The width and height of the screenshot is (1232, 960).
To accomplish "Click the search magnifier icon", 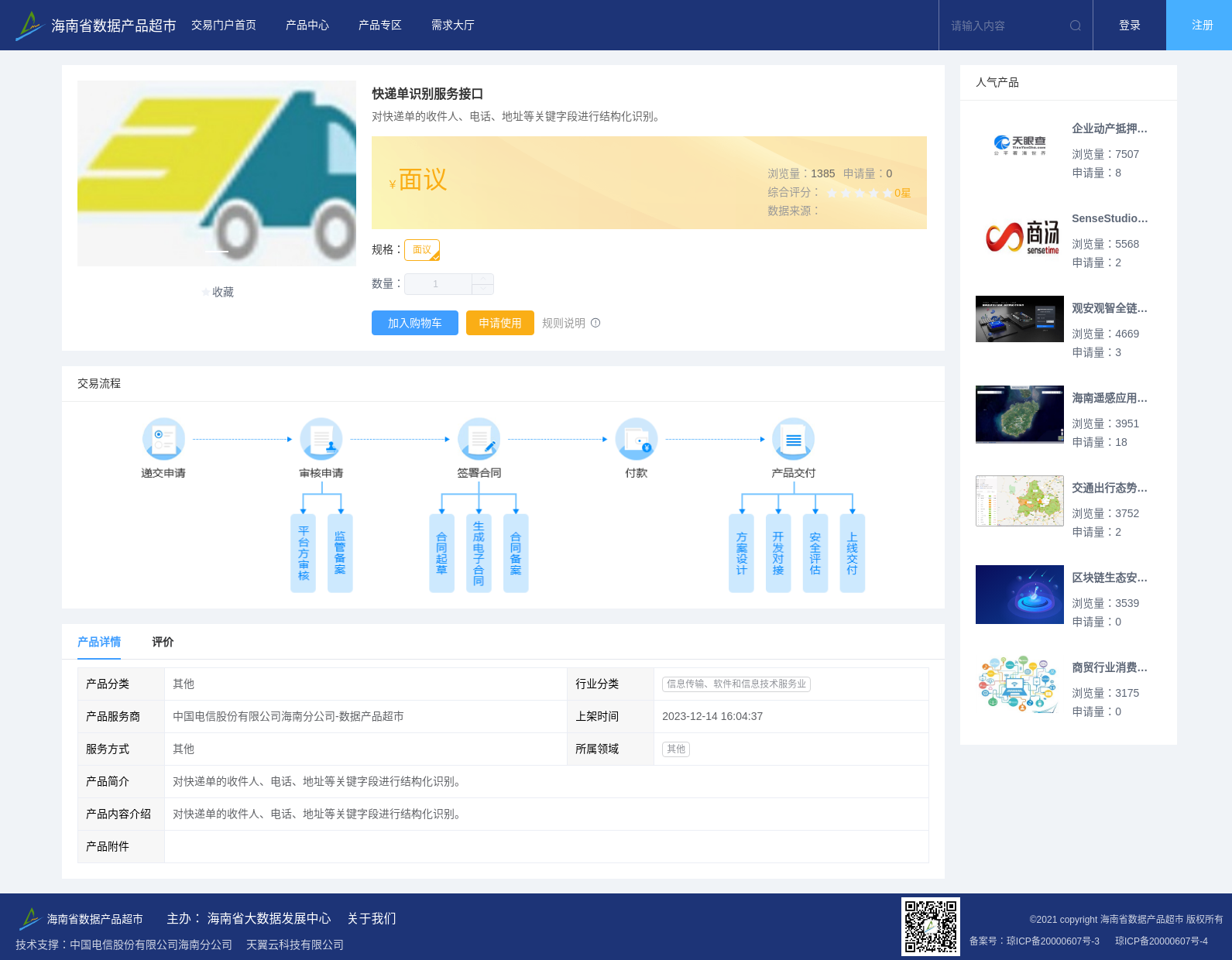I will coord(1076,26).
